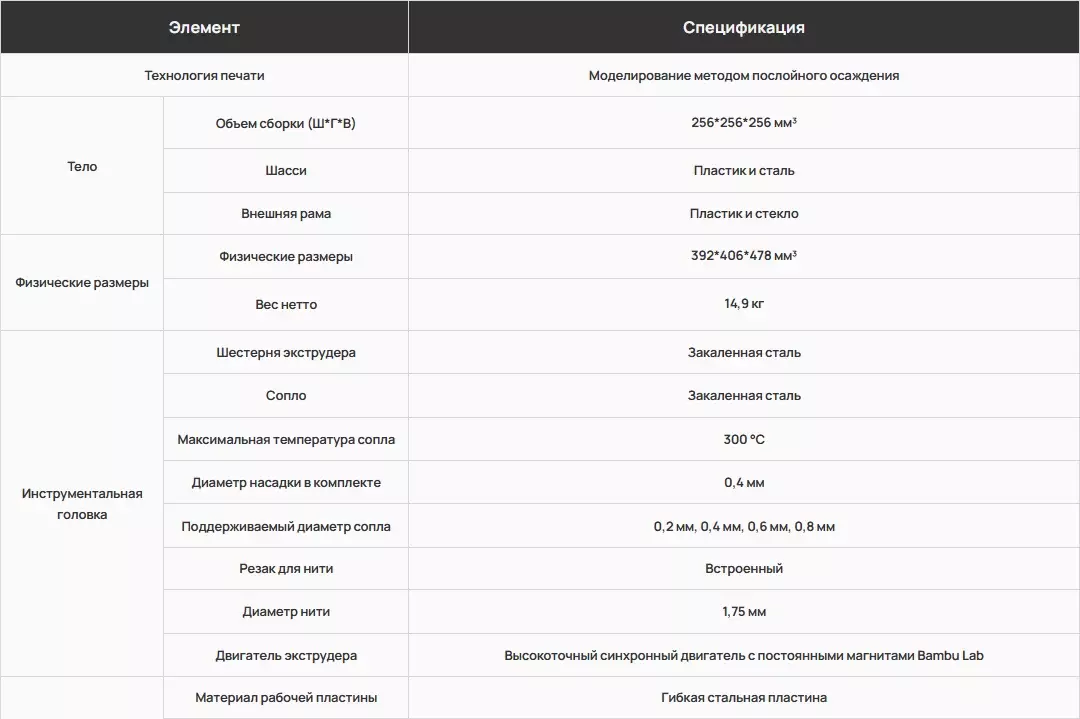
Task: Click the 392*406*478 мм³ value
Action: pyautogui.click(x=744, y=256)
